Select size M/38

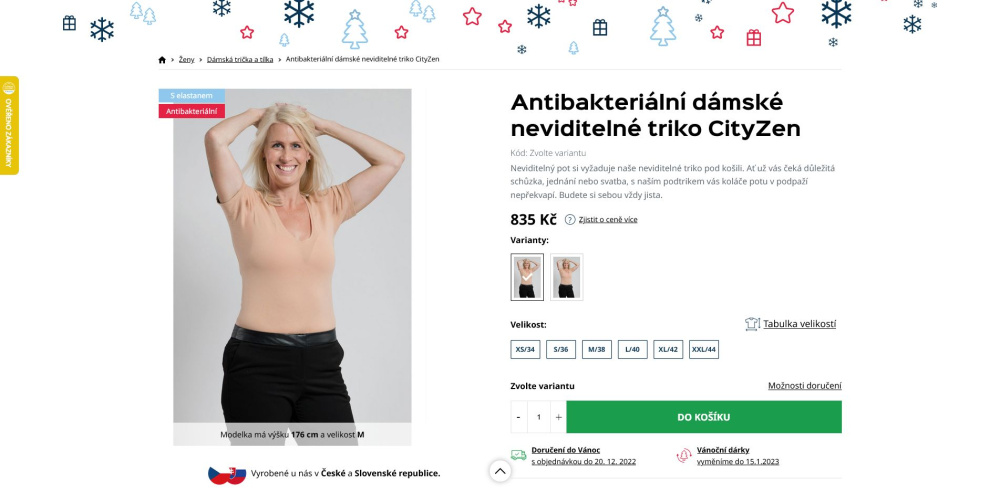tap(596, 349)
